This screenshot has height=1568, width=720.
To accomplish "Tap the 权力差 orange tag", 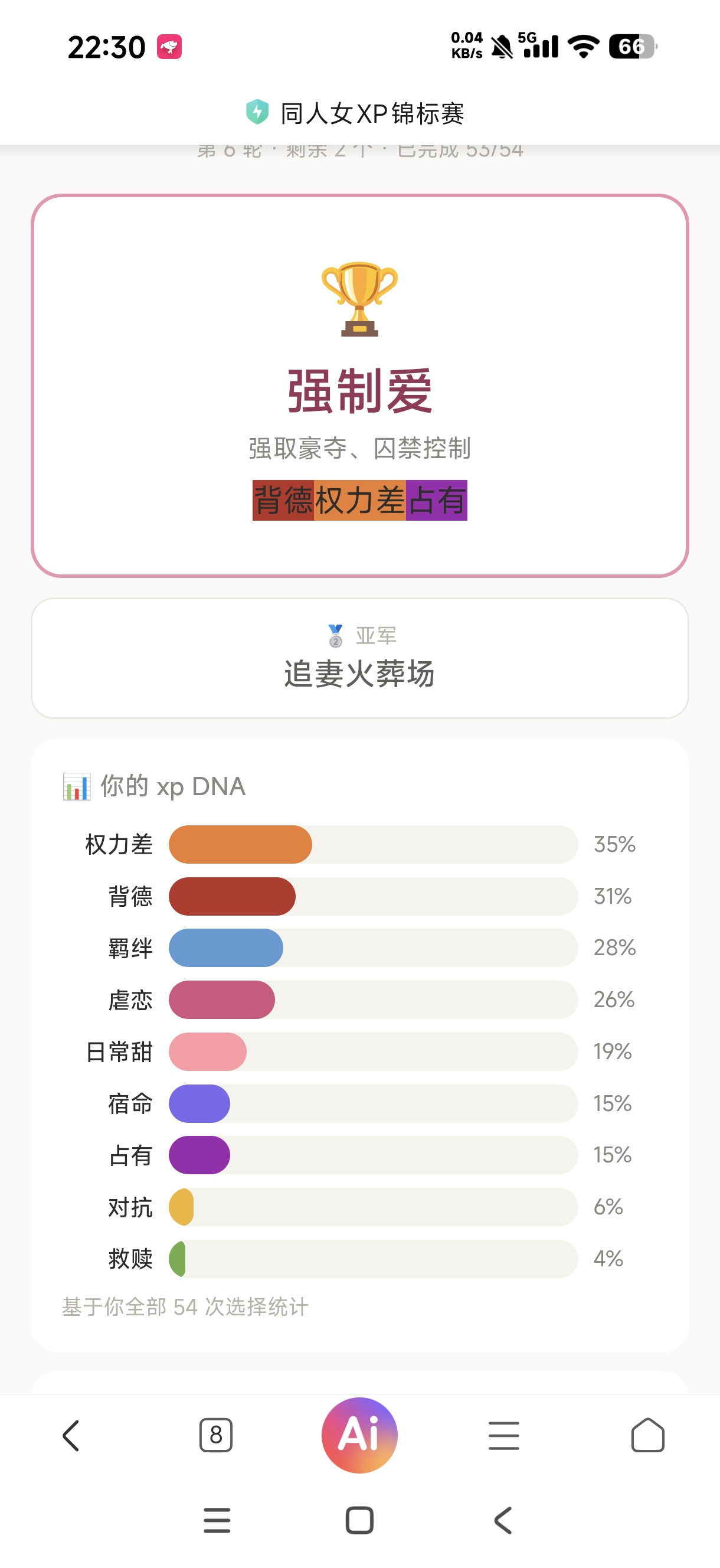I will (x=359, y=501).
